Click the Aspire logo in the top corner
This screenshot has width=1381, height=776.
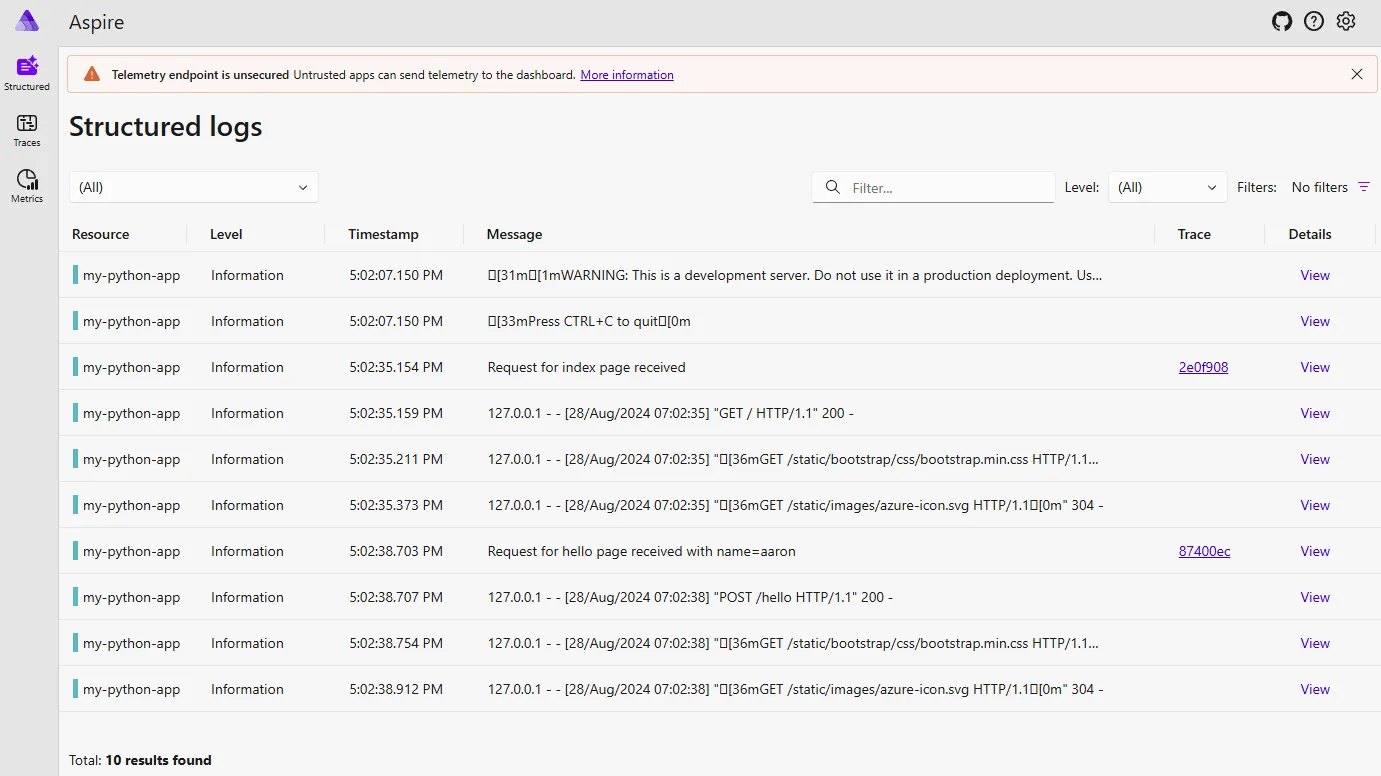(25, 20)
